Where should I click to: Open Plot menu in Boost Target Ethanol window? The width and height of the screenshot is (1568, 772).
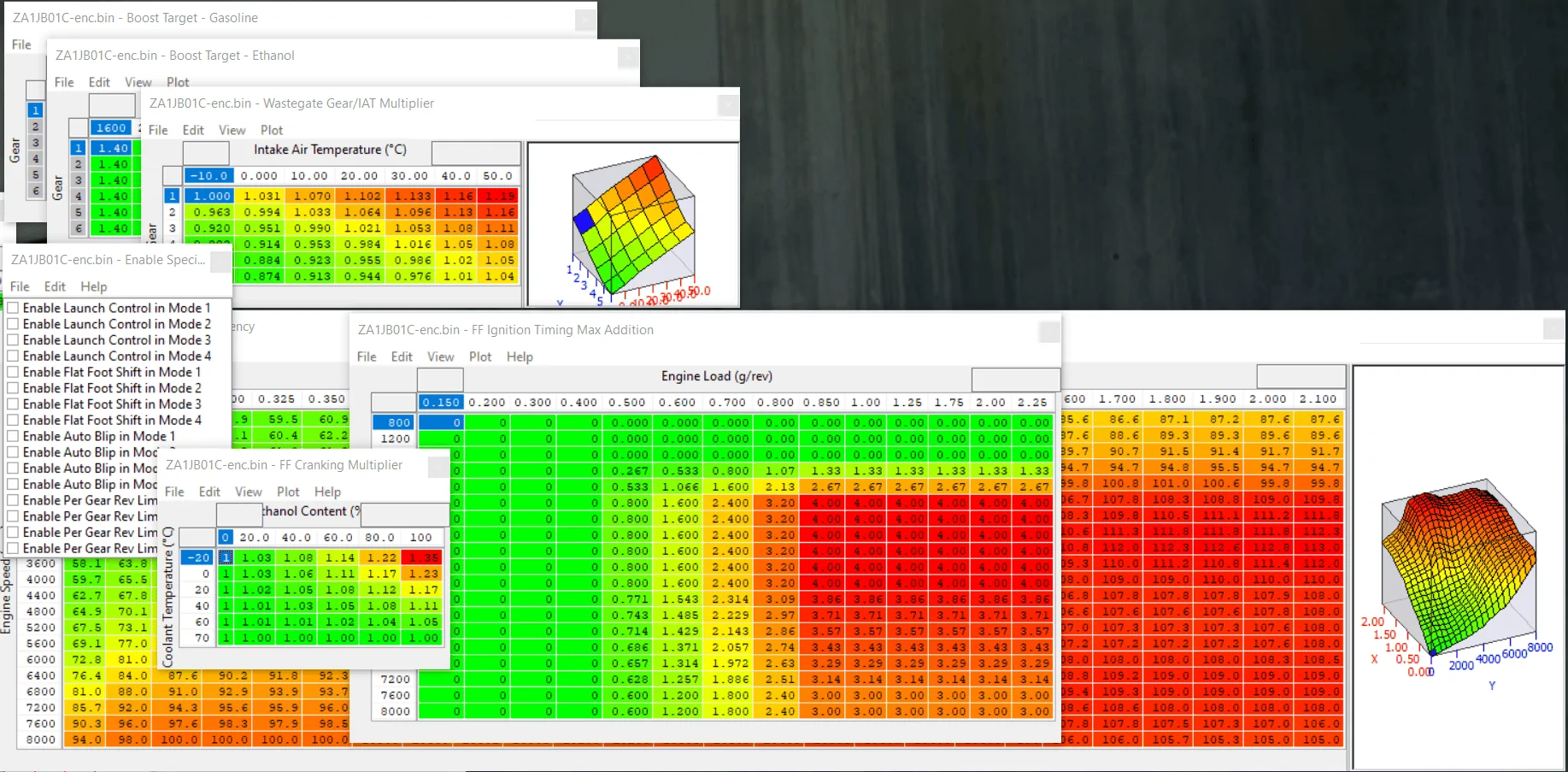click(178, 82)
